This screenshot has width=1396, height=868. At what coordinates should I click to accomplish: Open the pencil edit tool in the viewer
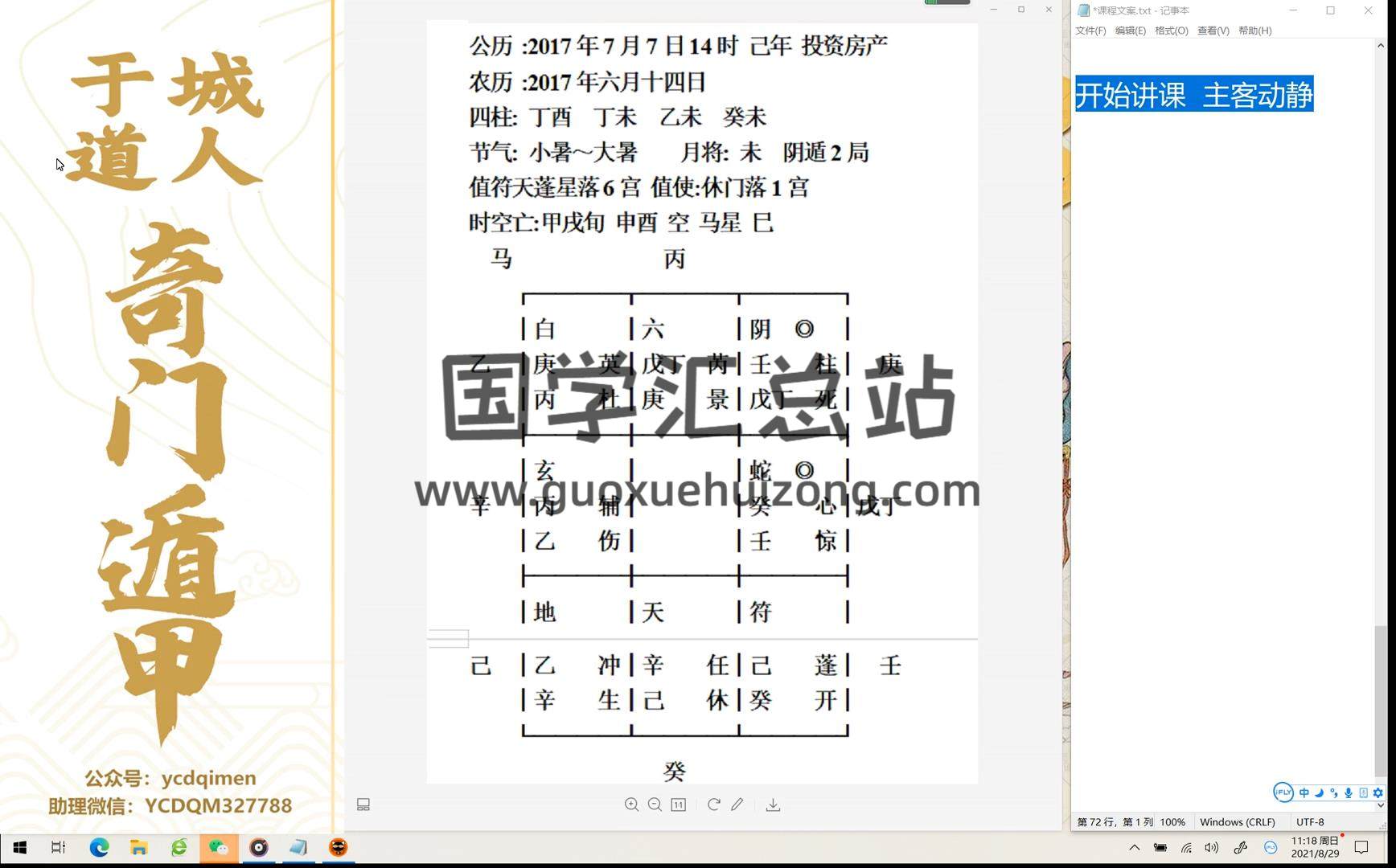[x=737, y=805]
